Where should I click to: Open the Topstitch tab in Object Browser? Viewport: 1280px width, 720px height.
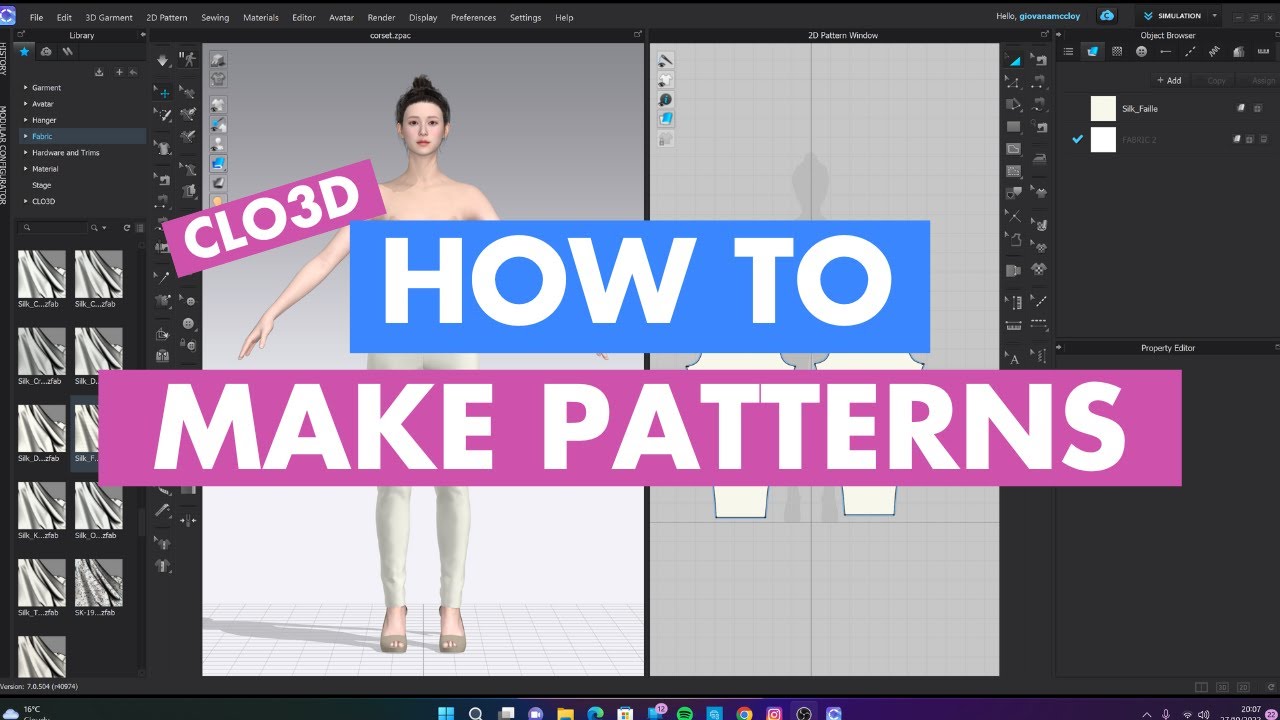click(x=1190, y=51)
